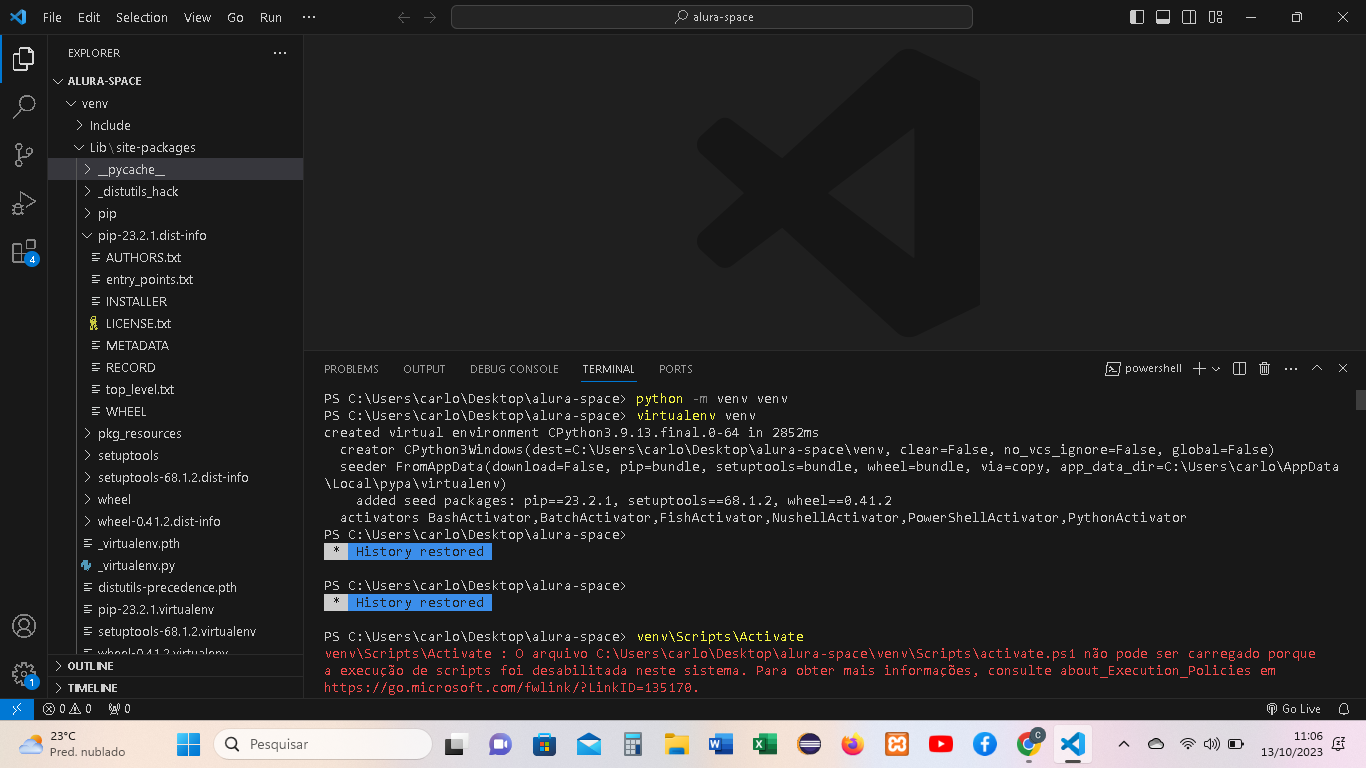Open the Extensions view with badge
This screenshot has height=768, width=1366.
pos(23,251)
